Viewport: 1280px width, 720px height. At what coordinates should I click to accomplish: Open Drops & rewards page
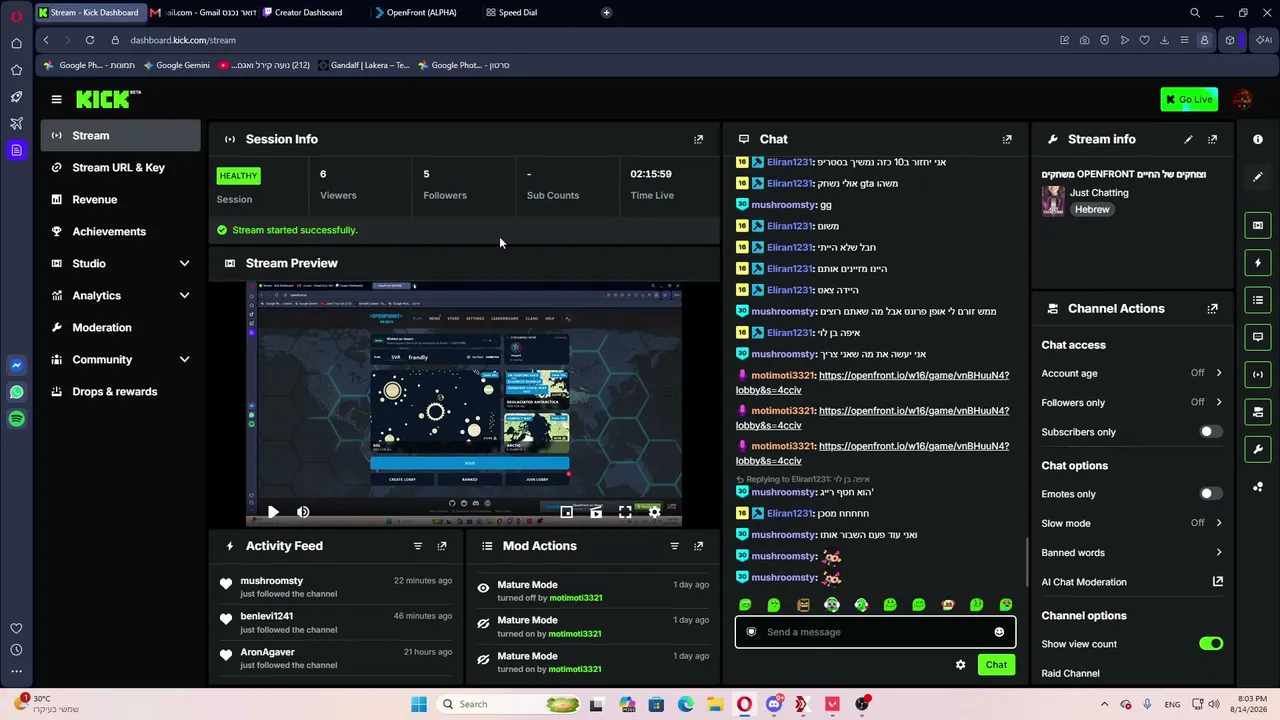(x=121, y=391)
